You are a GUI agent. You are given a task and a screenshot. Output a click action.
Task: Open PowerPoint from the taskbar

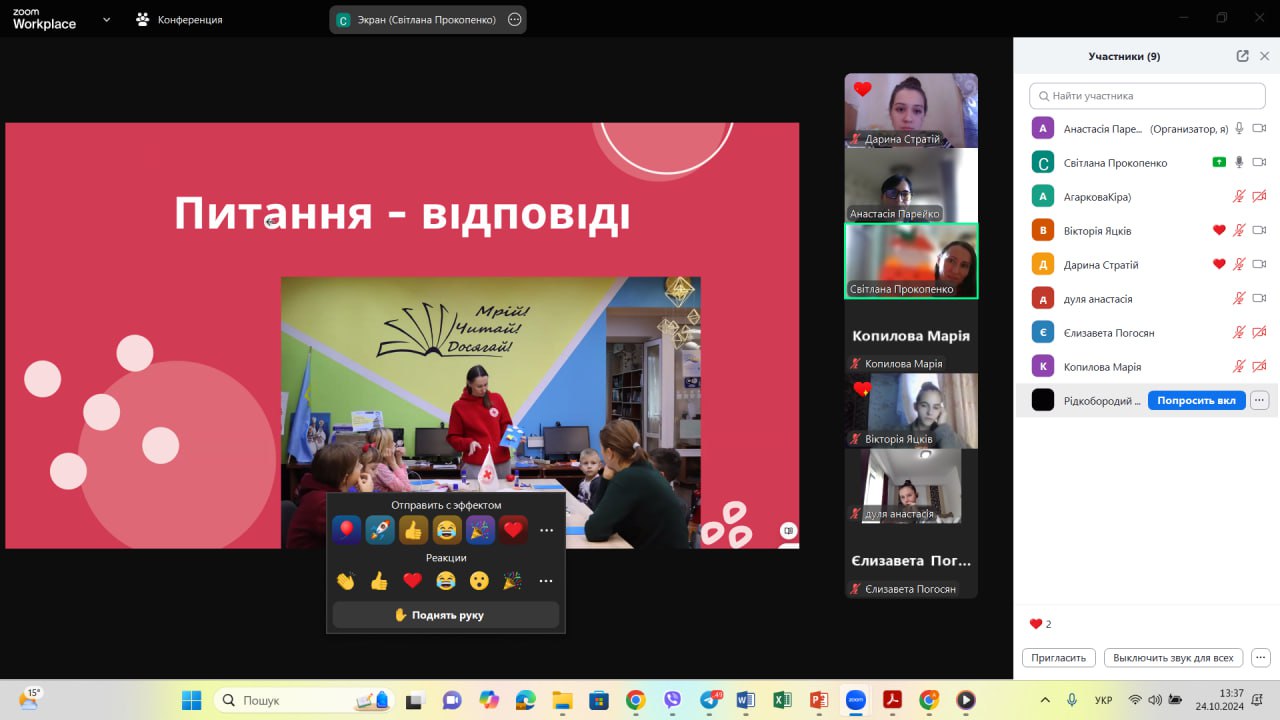(x=818, y=700)
